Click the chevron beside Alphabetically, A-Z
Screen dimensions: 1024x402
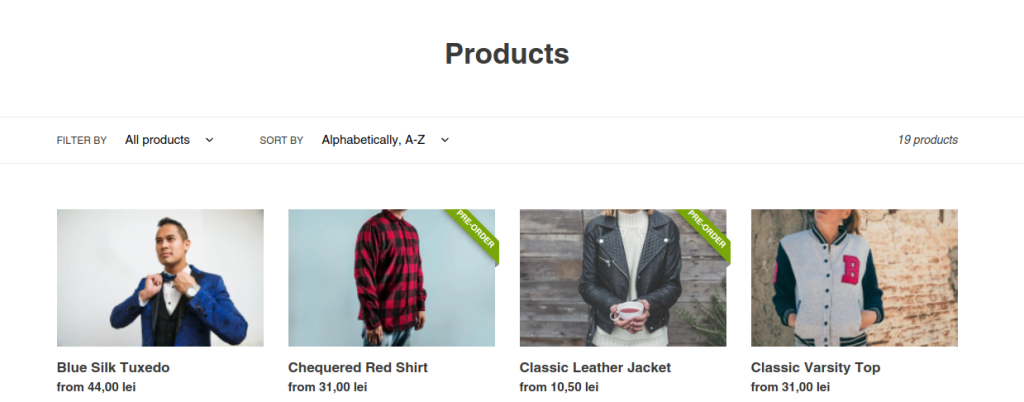(445, 140)
